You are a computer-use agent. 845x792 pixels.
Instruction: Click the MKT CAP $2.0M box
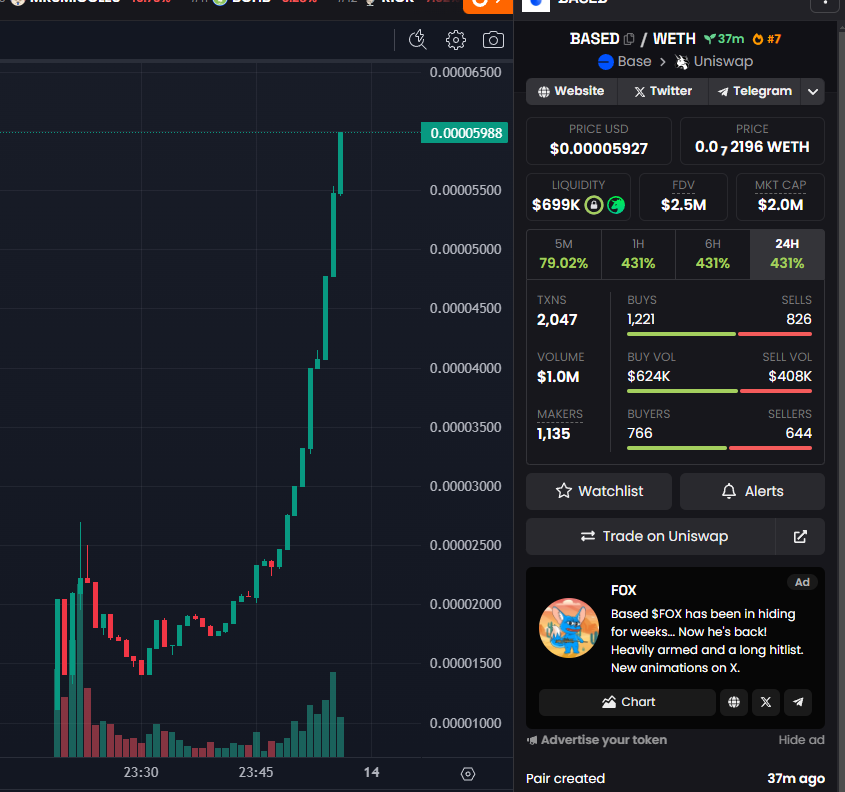pyautogui.click(x=780, y=197)
